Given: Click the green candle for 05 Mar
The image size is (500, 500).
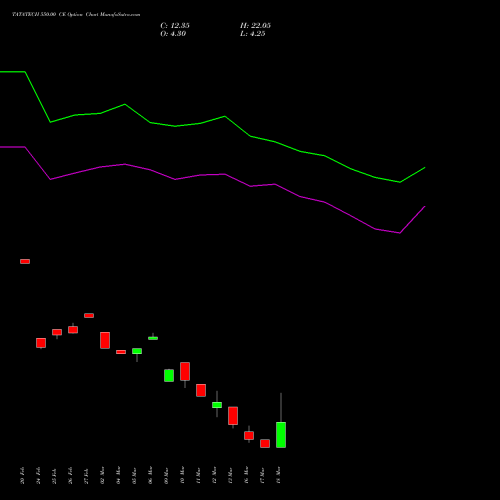Looking at the screenshot, I should 137,351.
